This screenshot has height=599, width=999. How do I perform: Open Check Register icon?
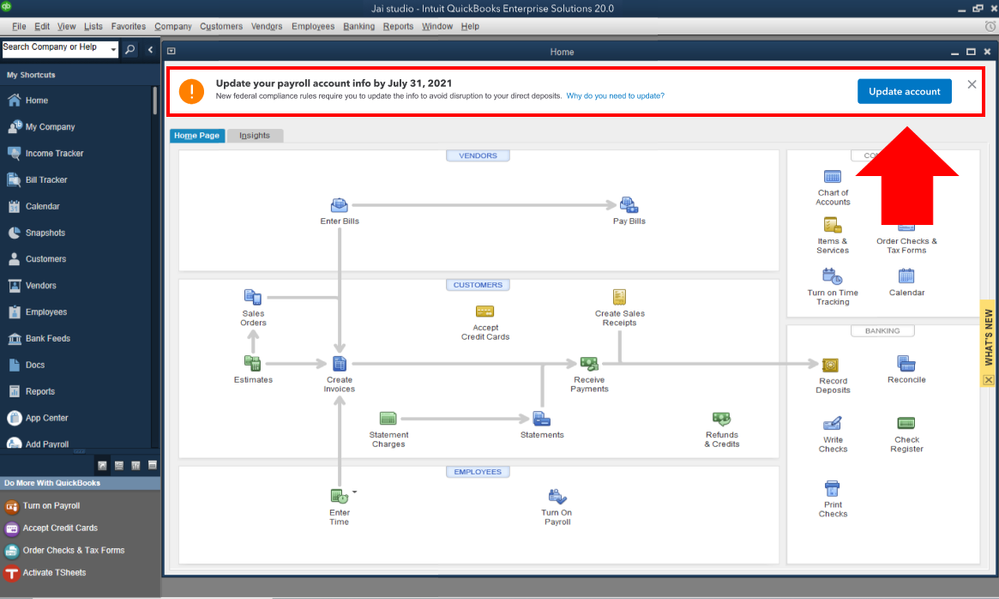tap(906, 424)
